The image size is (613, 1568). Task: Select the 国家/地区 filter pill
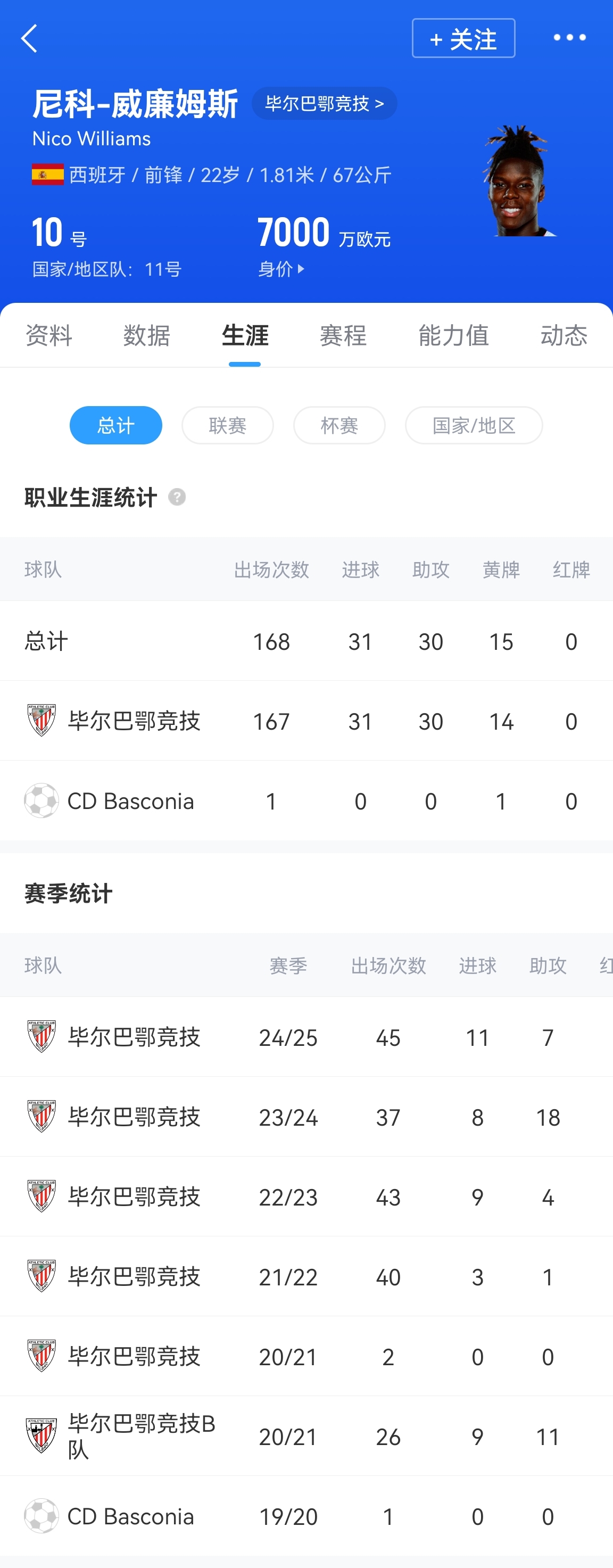point(474,425)
